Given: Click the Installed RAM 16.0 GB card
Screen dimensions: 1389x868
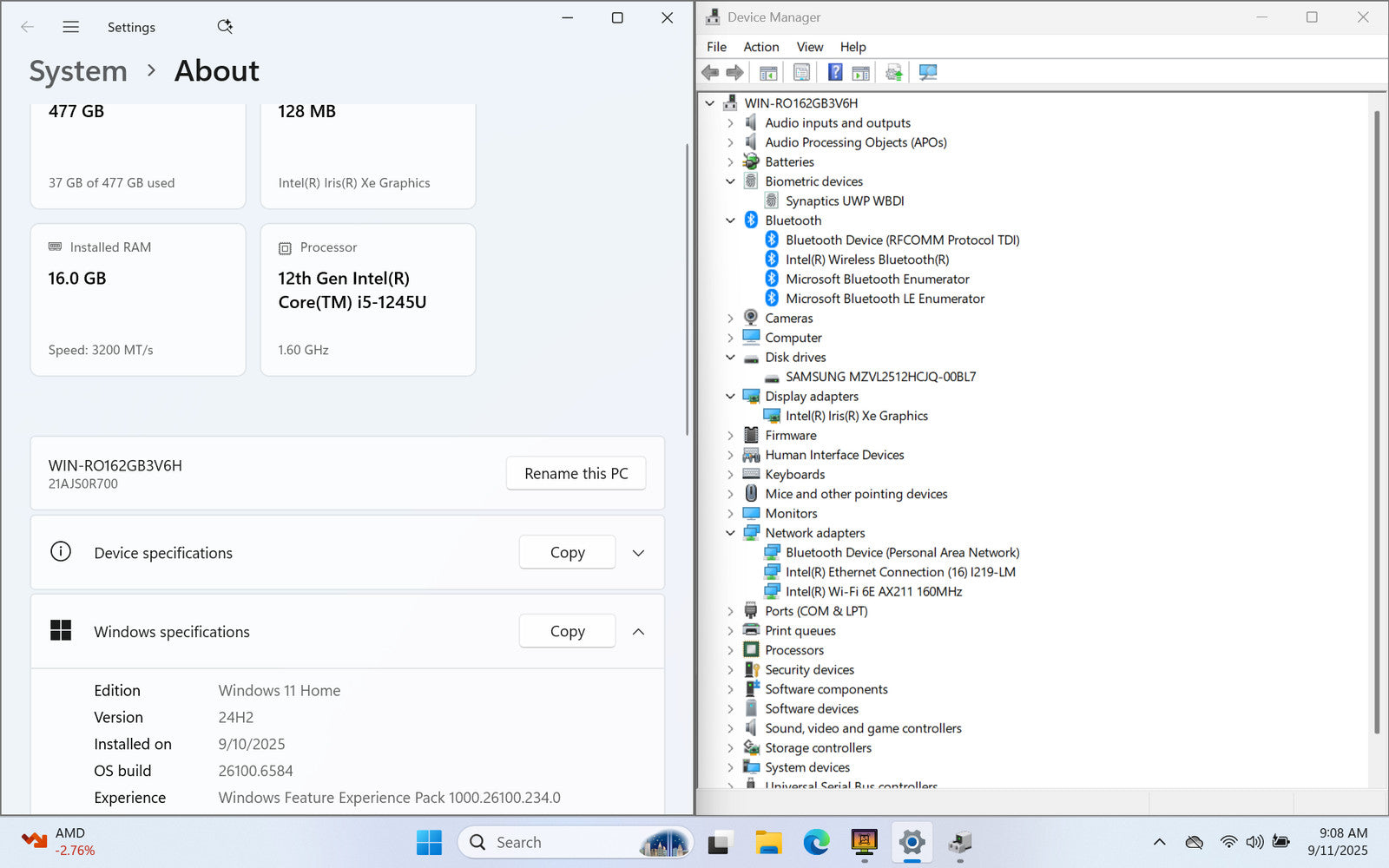Looking at the screenshot, I should (138, 300).
